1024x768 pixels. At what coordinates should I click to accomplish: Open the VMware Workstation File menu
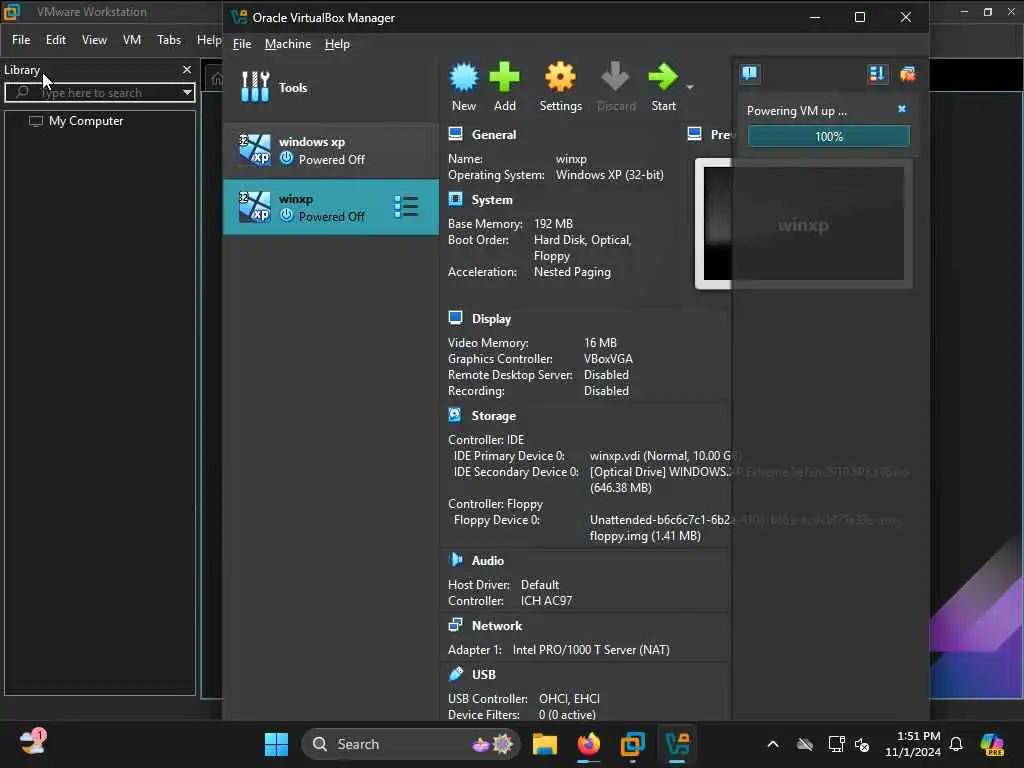[x=21, y=40]
